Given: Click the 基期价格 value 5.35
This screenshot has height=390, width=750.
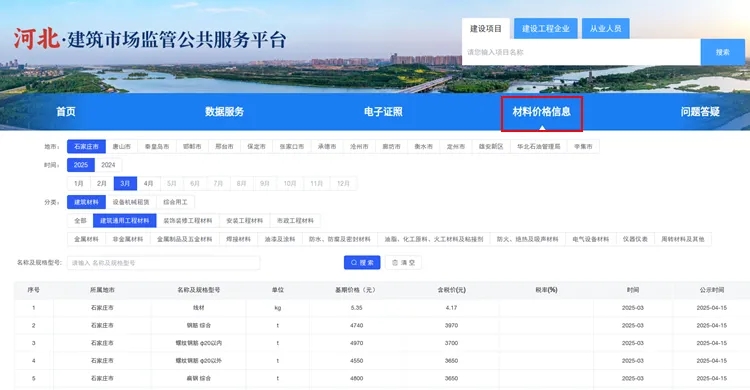Looking at the screenshot, I should [x=356, y=308].
